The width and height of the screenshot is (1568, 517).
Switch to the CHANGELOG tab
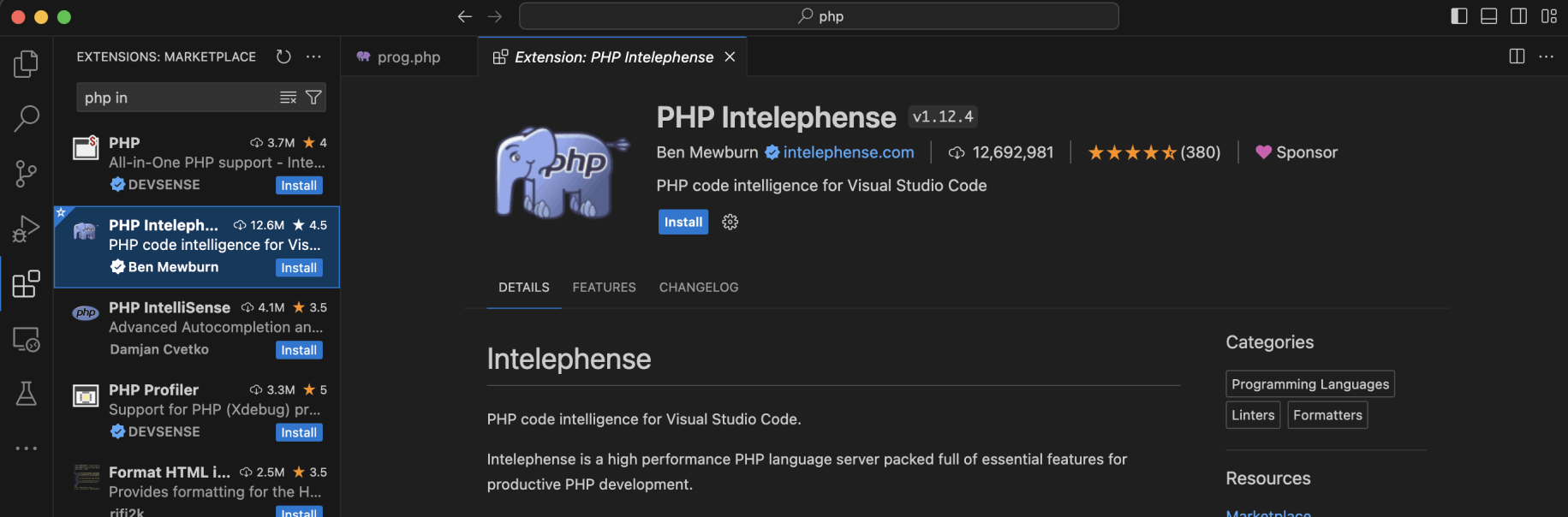pyautogui.click(x=698, y=288)
